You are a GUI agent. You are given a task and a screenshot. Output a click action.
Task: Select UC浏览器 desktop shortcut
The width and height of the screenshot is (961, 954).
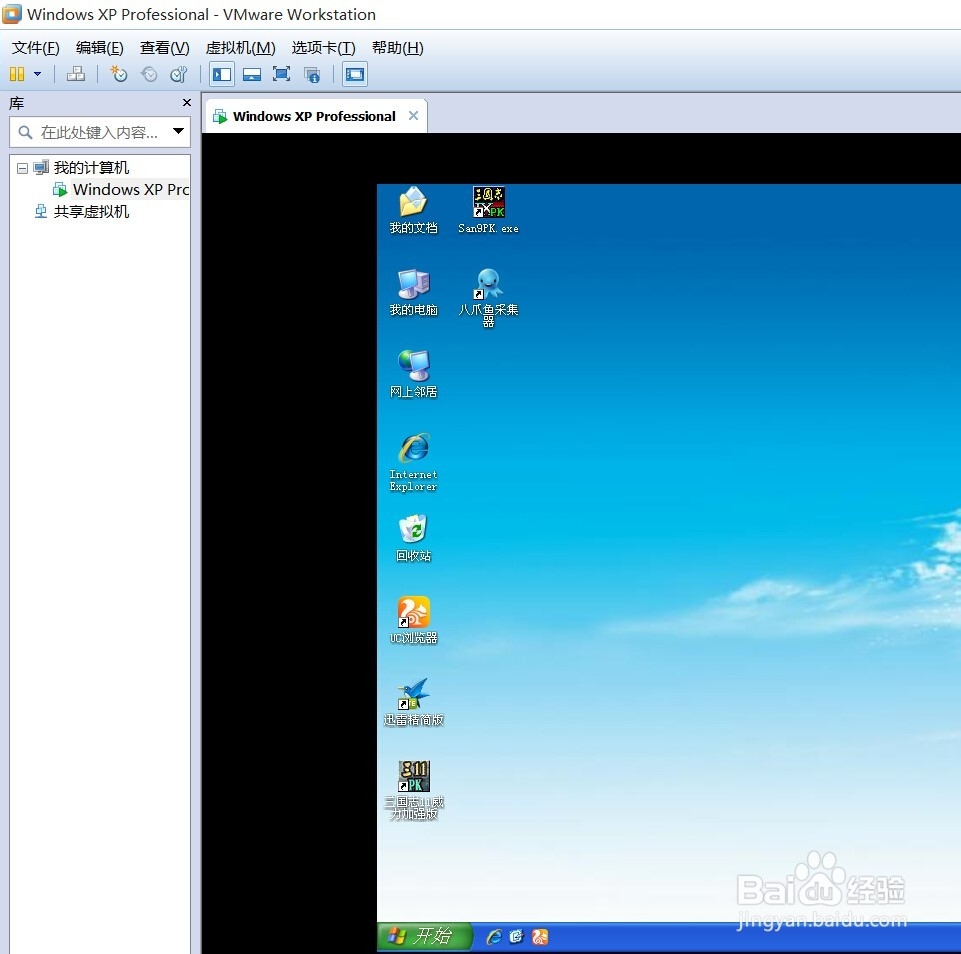(414, 620)
